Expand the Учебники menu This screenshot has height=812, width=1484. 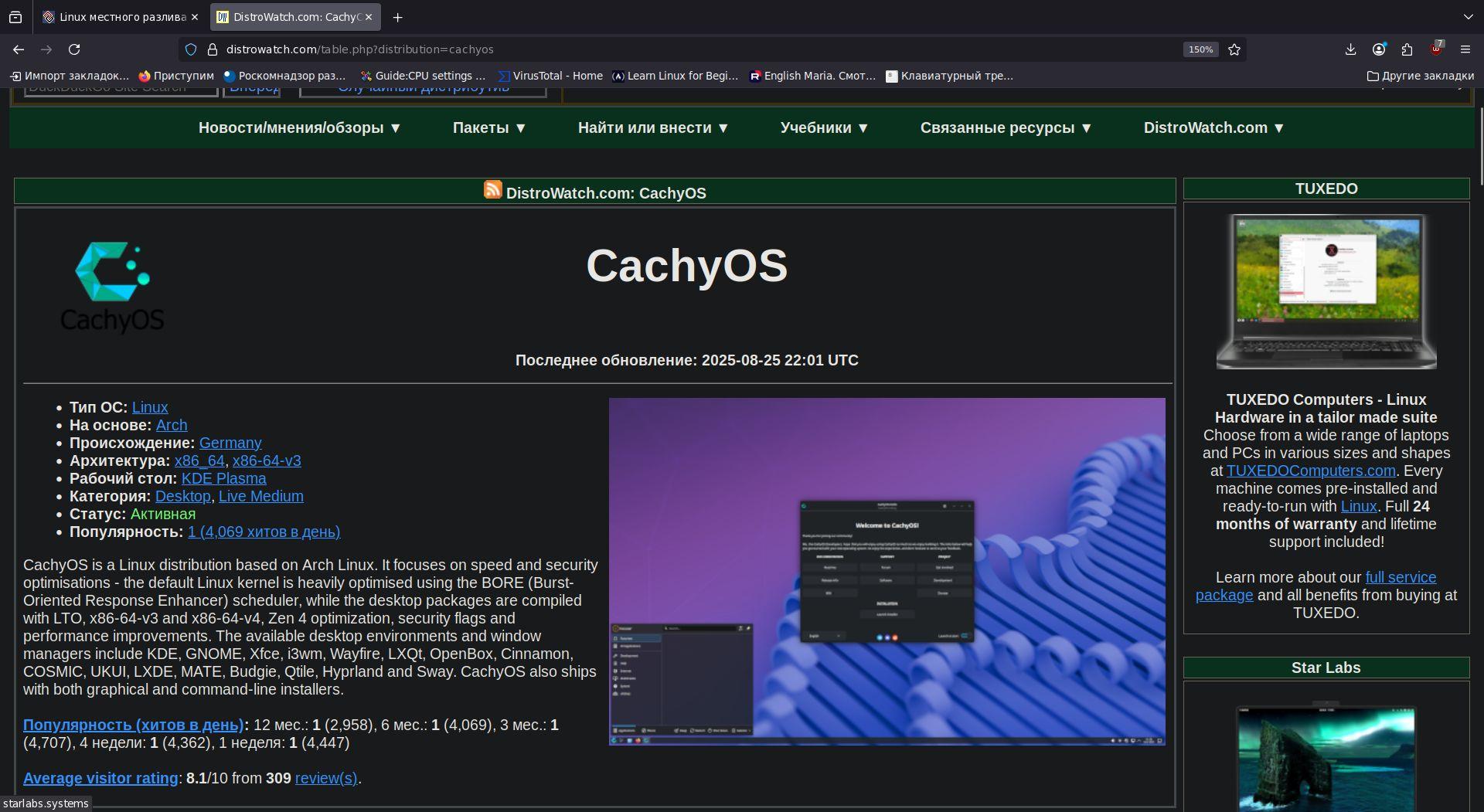point(825,128)
